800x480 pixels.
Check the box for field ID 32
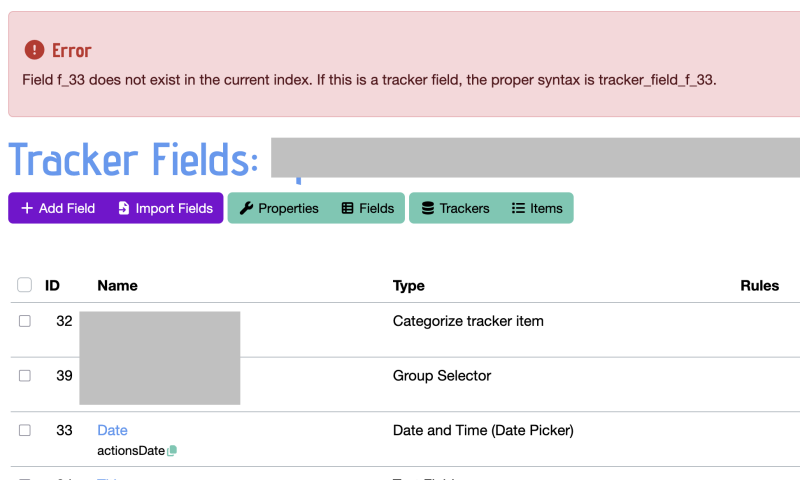(x=24, y=321)
